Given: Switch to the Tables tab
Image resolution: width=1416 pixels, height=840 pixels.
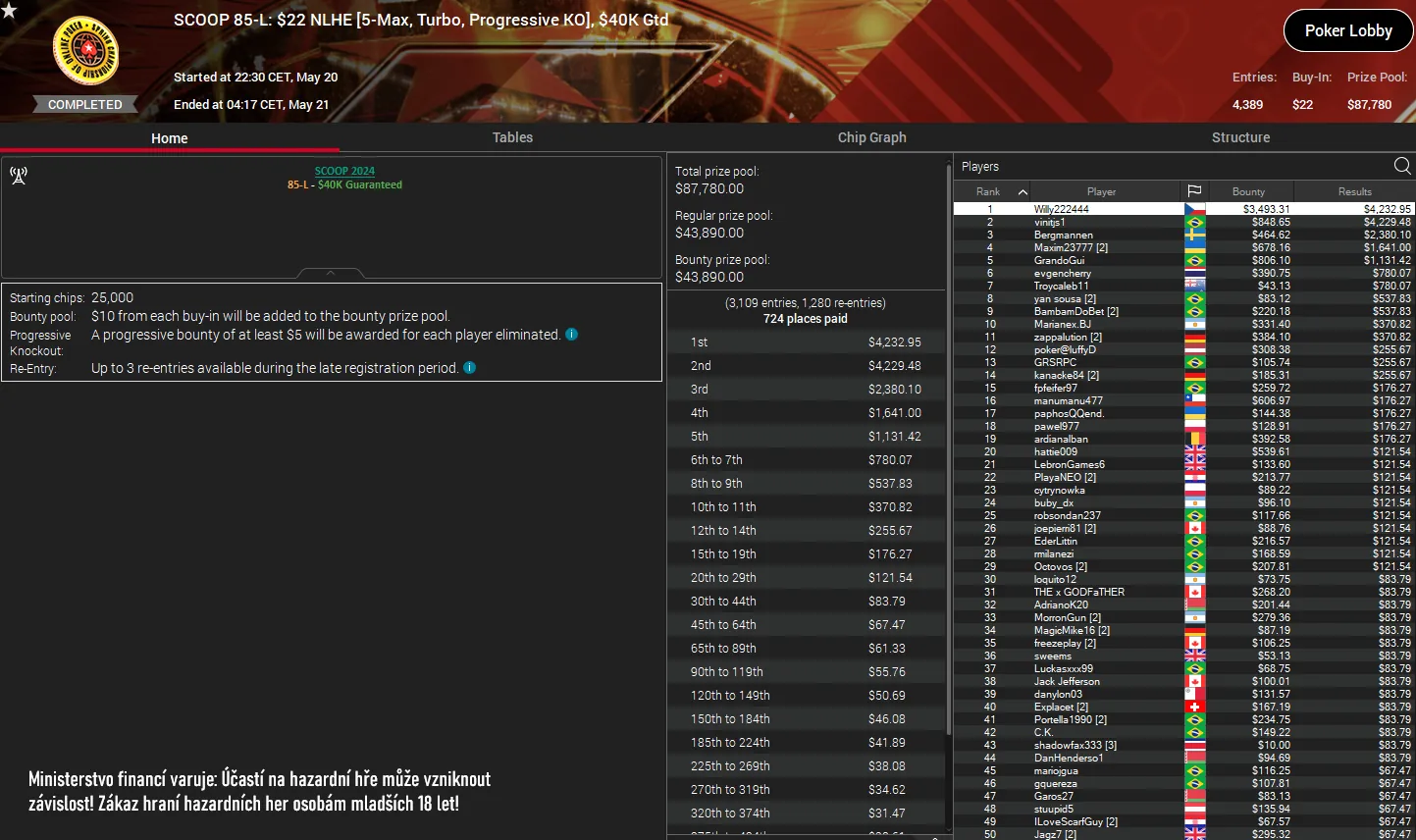Looking at the screenshot, I should [512, 137].
